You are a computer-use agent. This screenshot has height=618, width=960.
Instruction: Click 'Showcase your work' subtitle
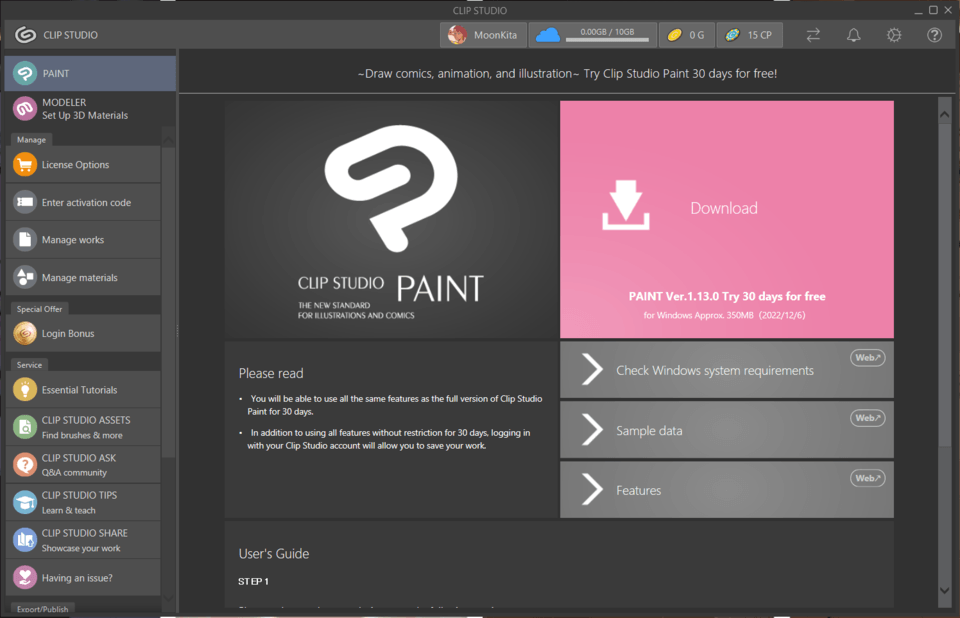(81, 548)
